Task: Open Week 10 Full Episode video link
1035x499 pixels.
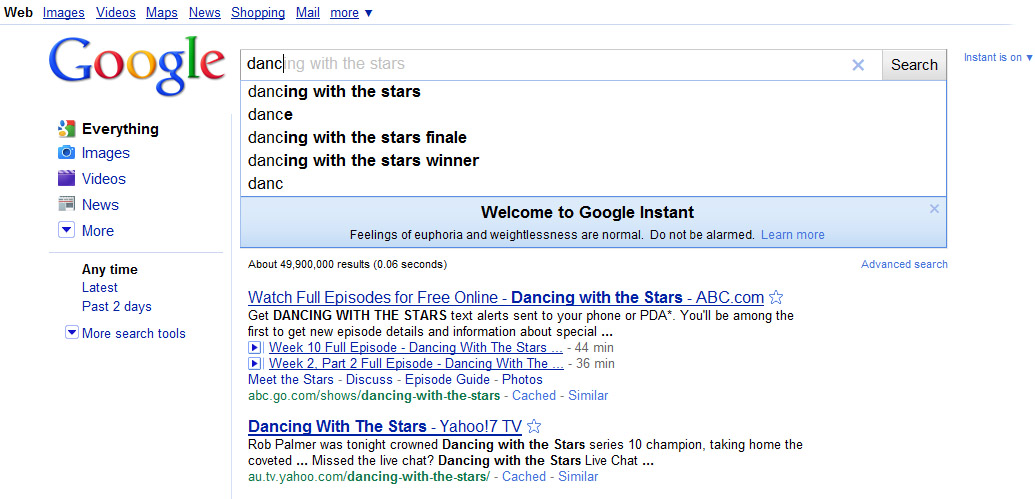Action: 416,347
